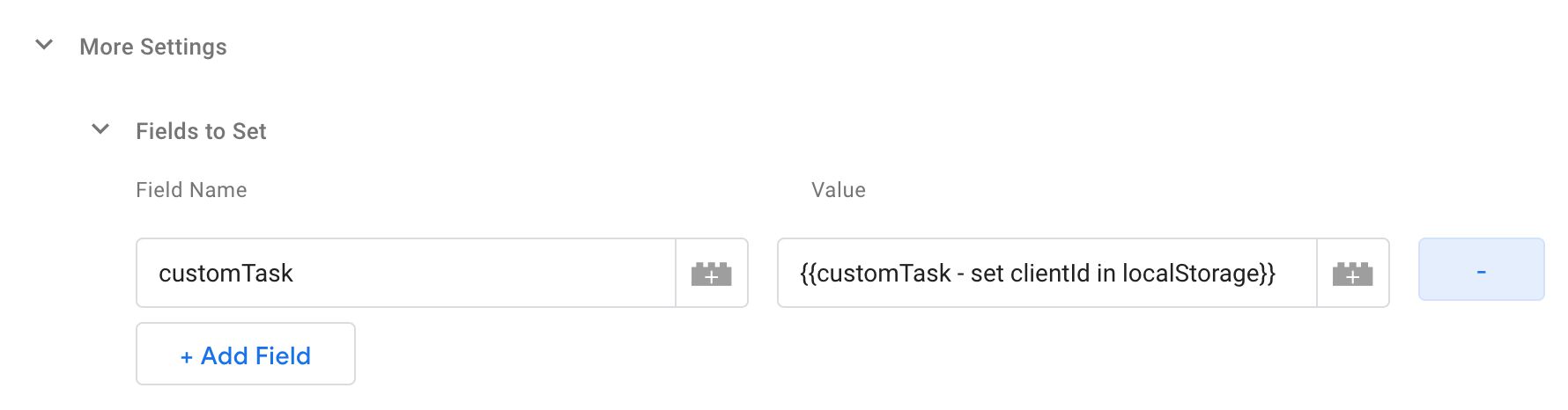Focus the customTask Field Name input
The image size is (1568, 410).
(x=406, y=274)
